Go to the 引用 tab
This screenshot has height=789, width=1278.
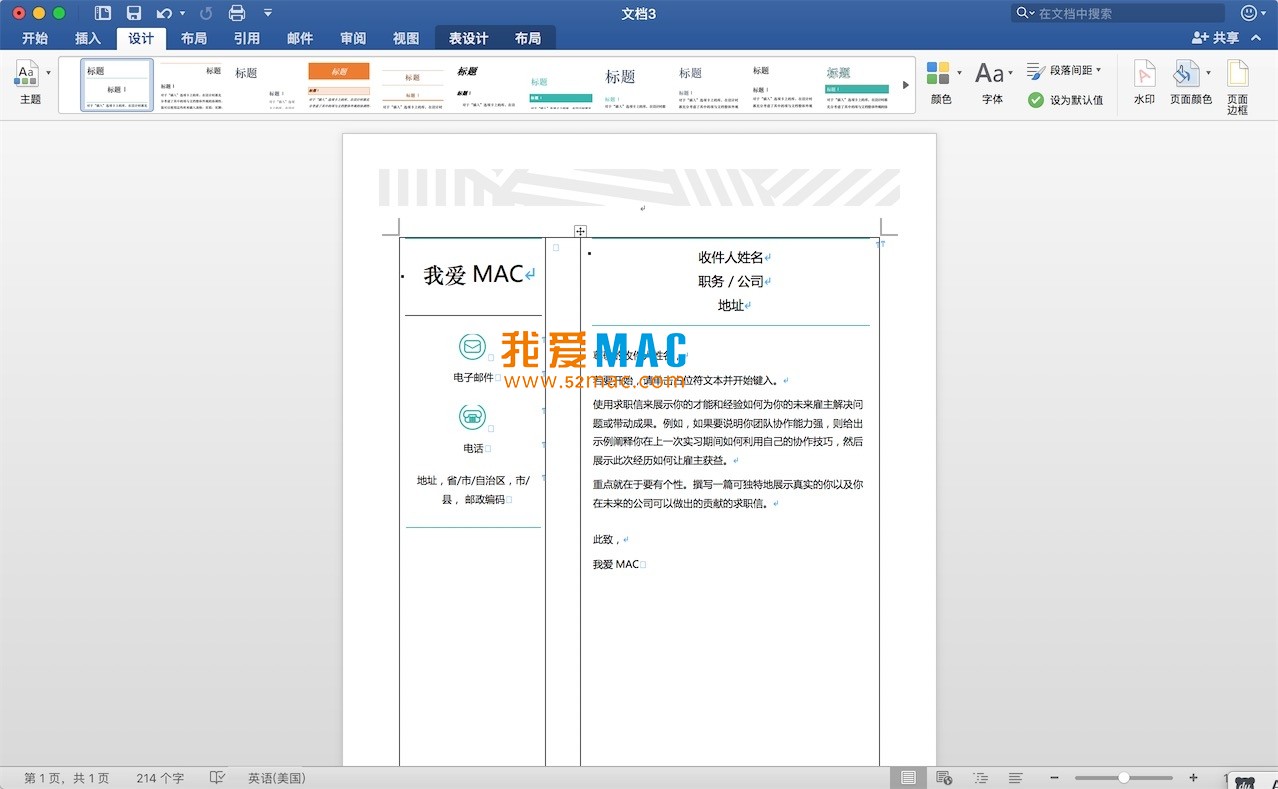point(247,38)
